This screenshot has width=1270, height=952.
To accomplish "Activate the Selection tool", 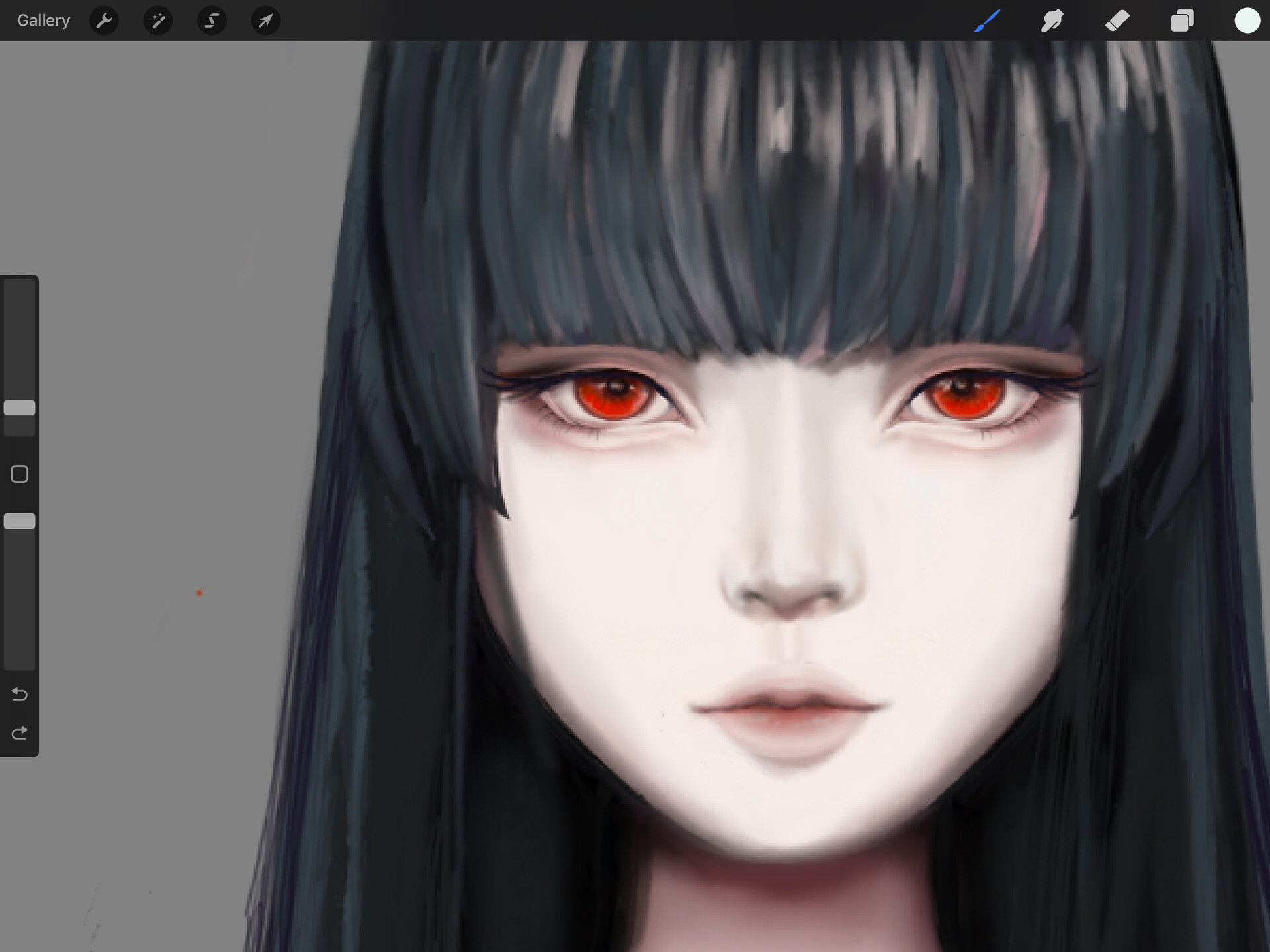I will pyautogui.click(x=211, y=20).
